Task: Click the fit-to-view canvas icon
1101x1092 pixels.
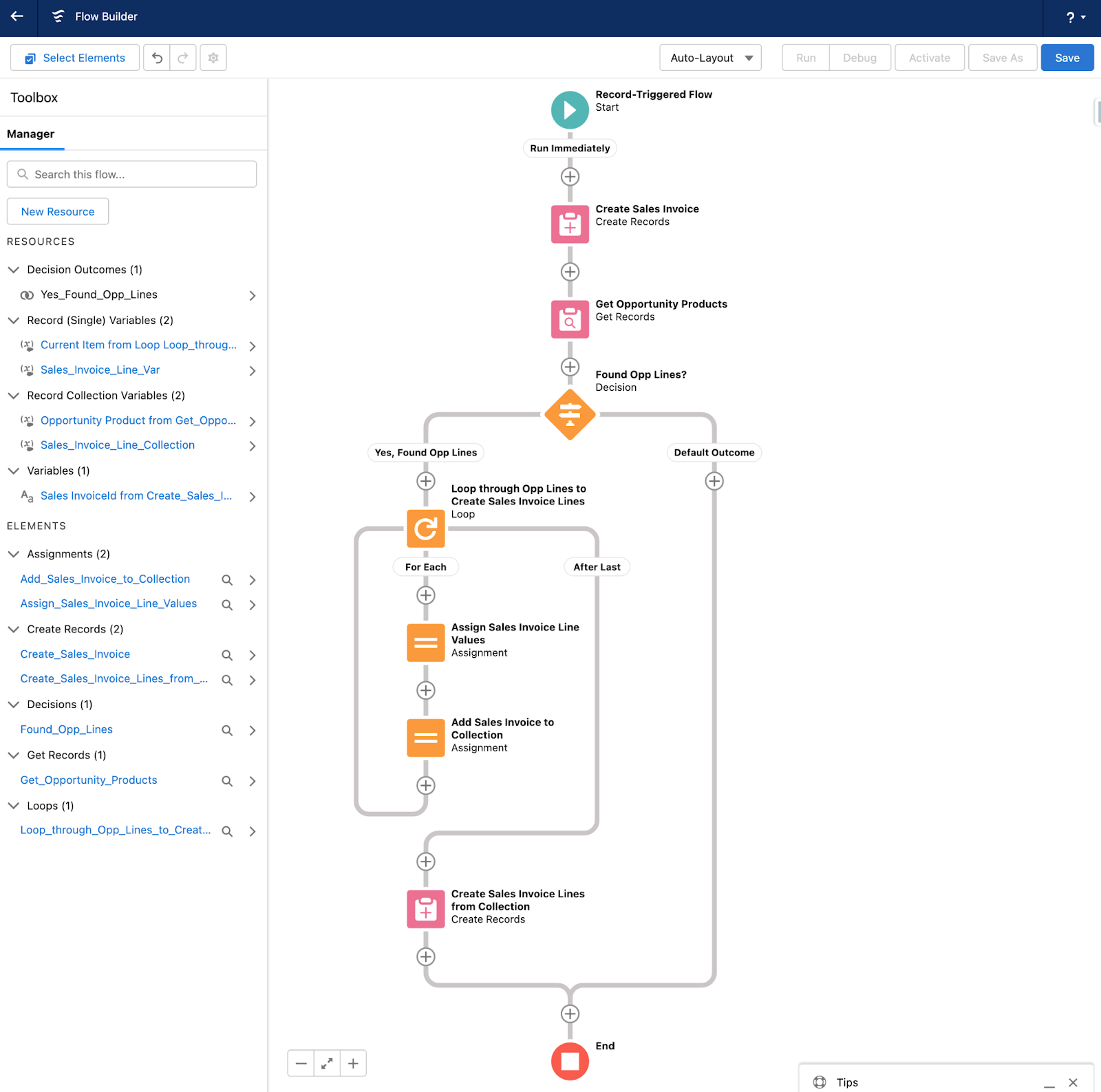Action: pos(327,1062)
